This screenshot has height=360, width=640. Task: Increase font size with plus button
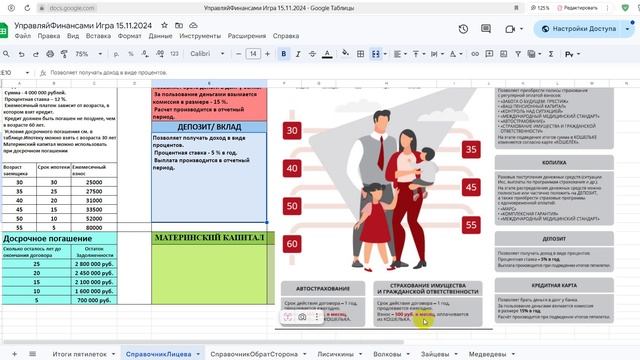267,54
